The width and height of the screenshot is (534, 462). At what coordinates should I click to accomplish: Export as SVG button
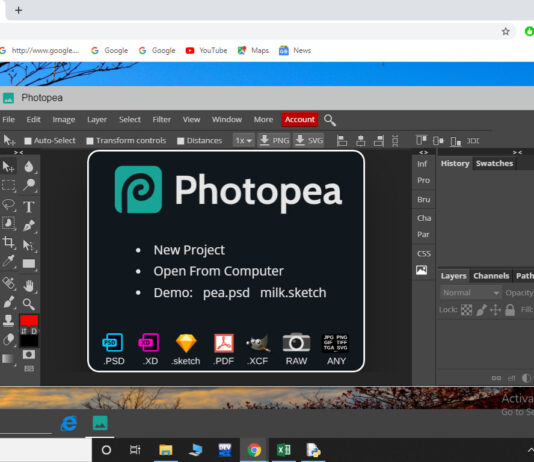309,141
